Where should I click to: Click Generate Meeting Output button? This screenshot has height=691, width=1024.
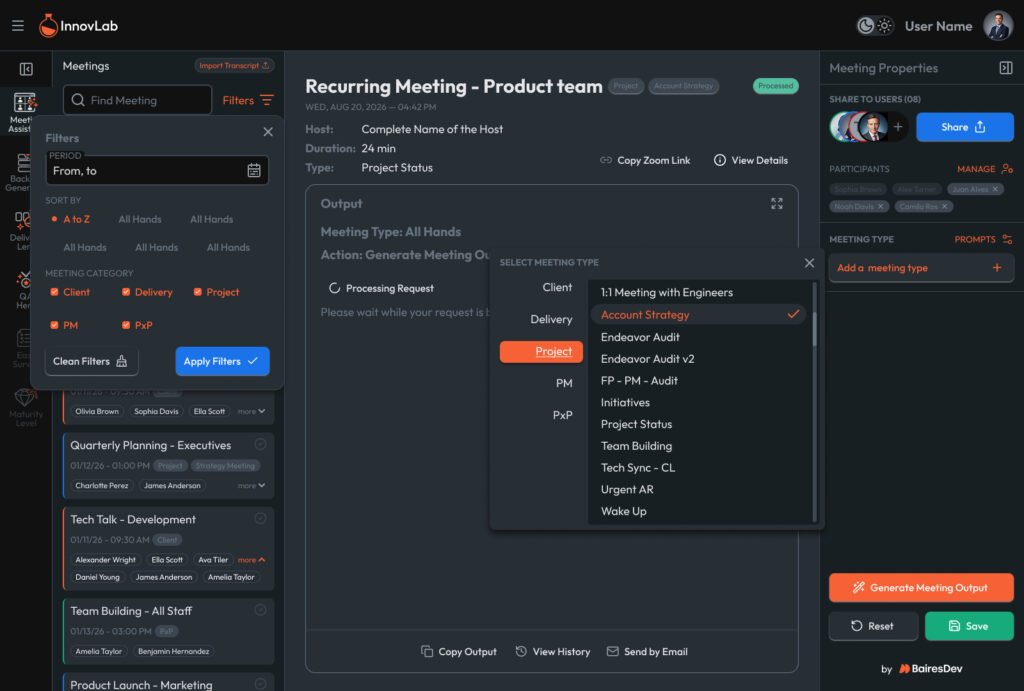pos(921,588)
